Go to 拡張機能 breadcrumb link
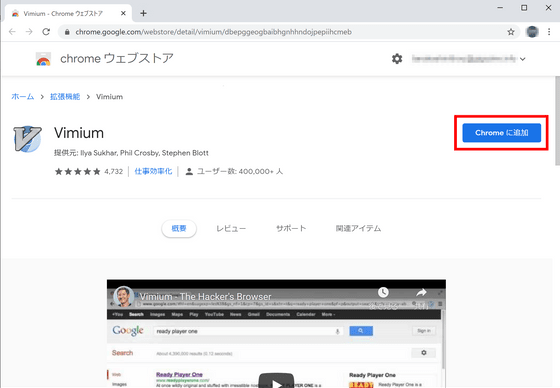 pyautogui.click(x=65, y=97)
